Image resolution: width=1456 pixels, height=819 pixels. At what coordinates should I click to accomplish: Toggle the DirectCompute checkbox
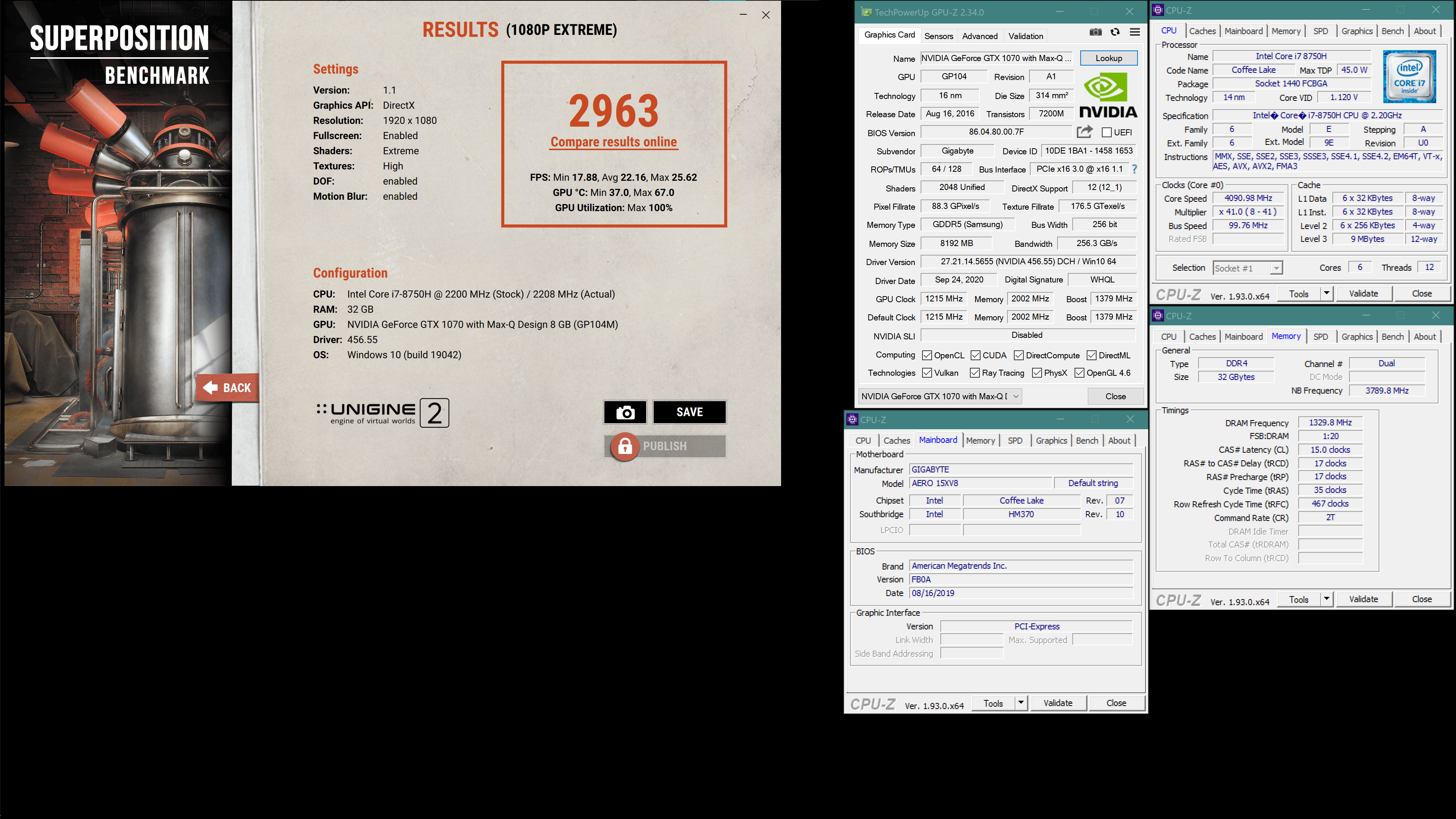click(1019, 355)
